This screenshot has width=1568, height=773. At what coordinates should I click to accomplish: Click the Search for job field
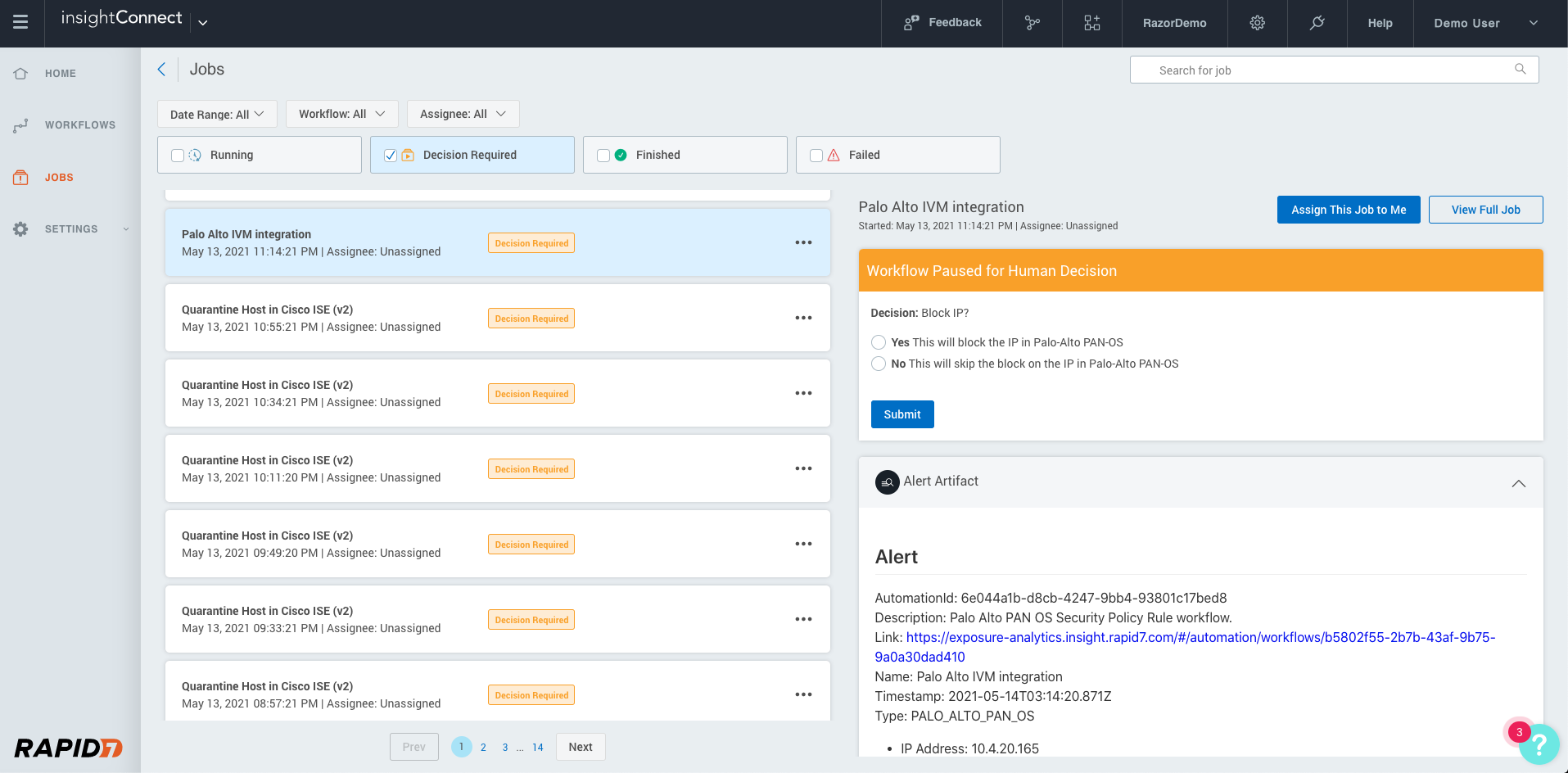(1334, 70)
